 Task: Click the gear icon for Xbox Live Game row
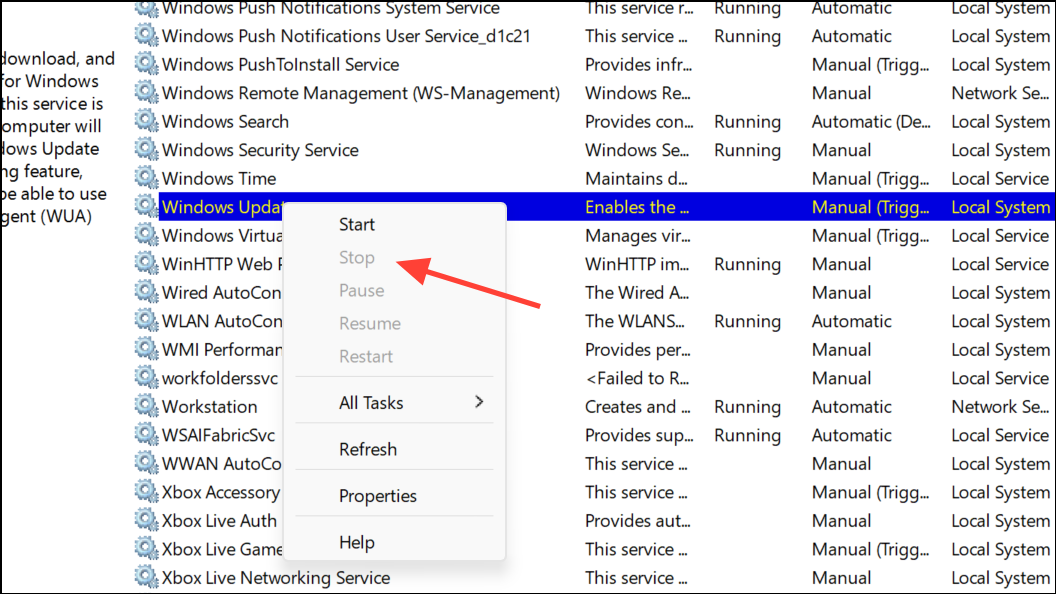coord(146,548)
